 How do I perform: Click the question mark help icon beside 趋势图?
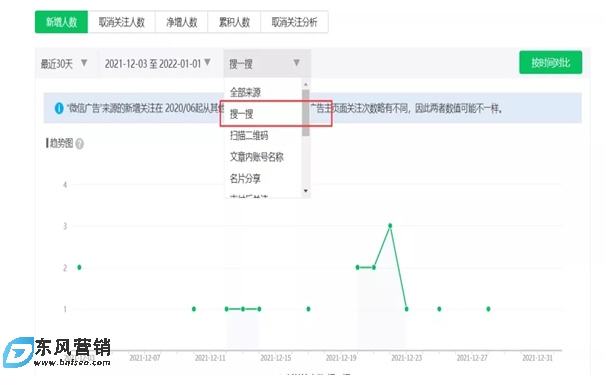tap(79, 144)
